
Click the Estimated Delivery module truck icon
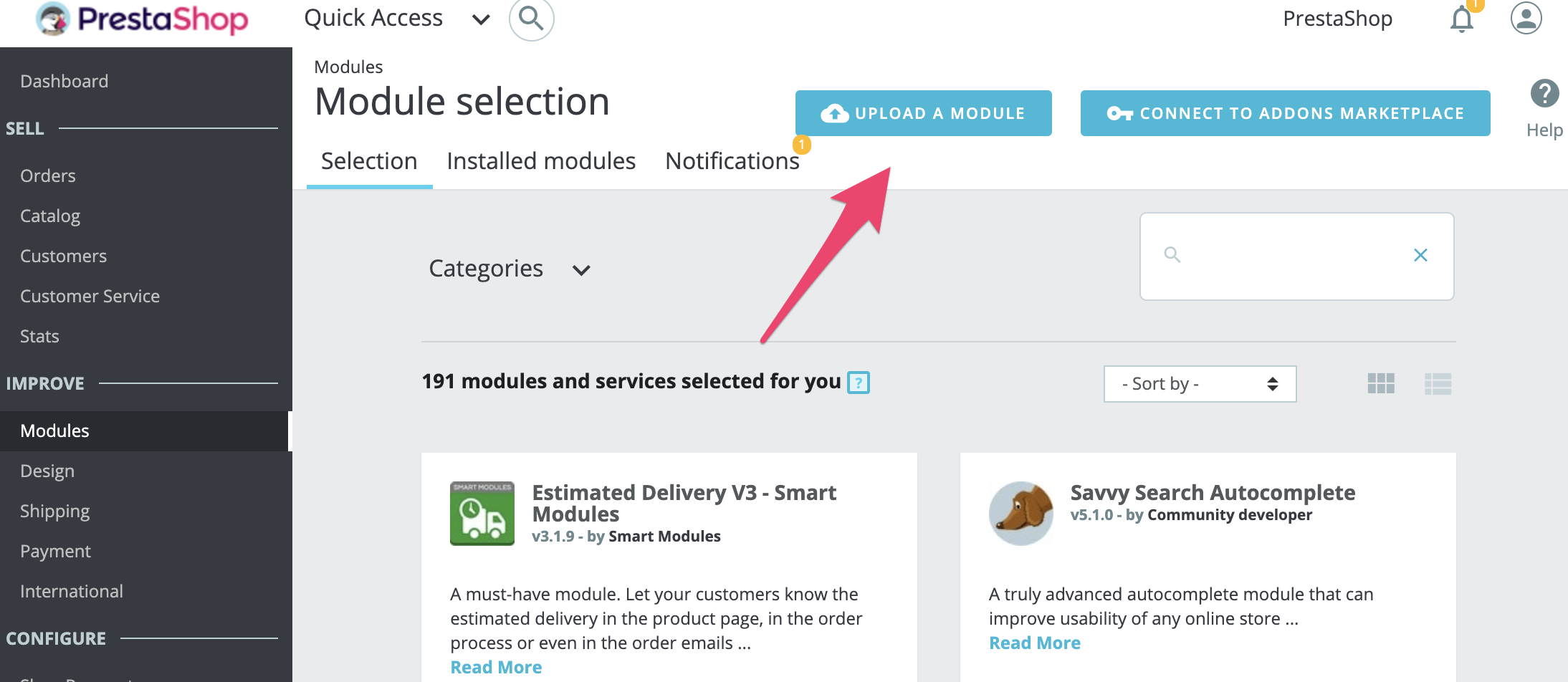click(x=482, y=514)
